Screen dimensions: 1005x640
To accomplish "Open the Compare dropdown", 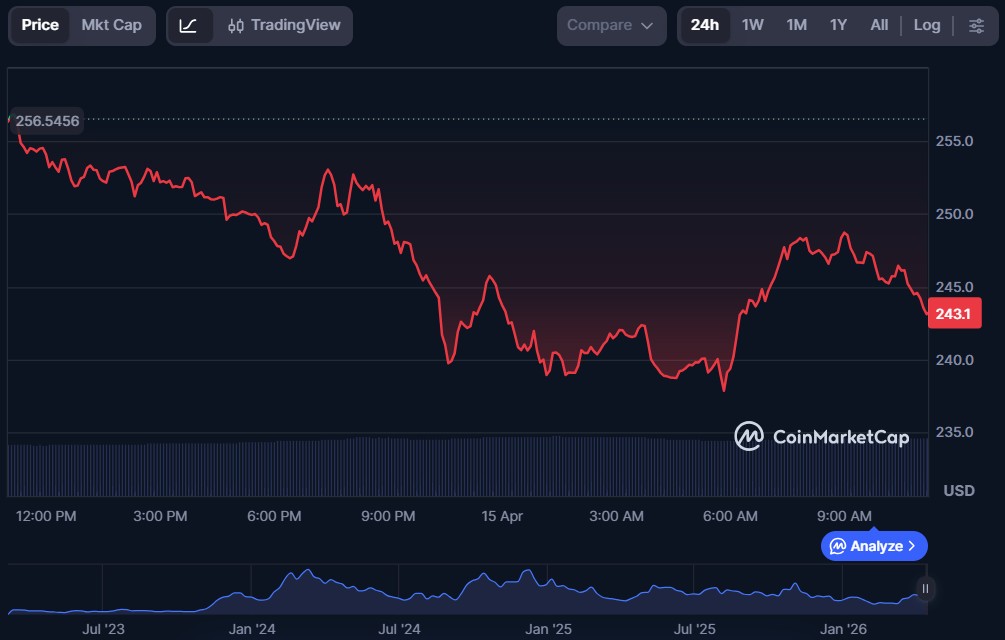I will [x=611, y=25].
